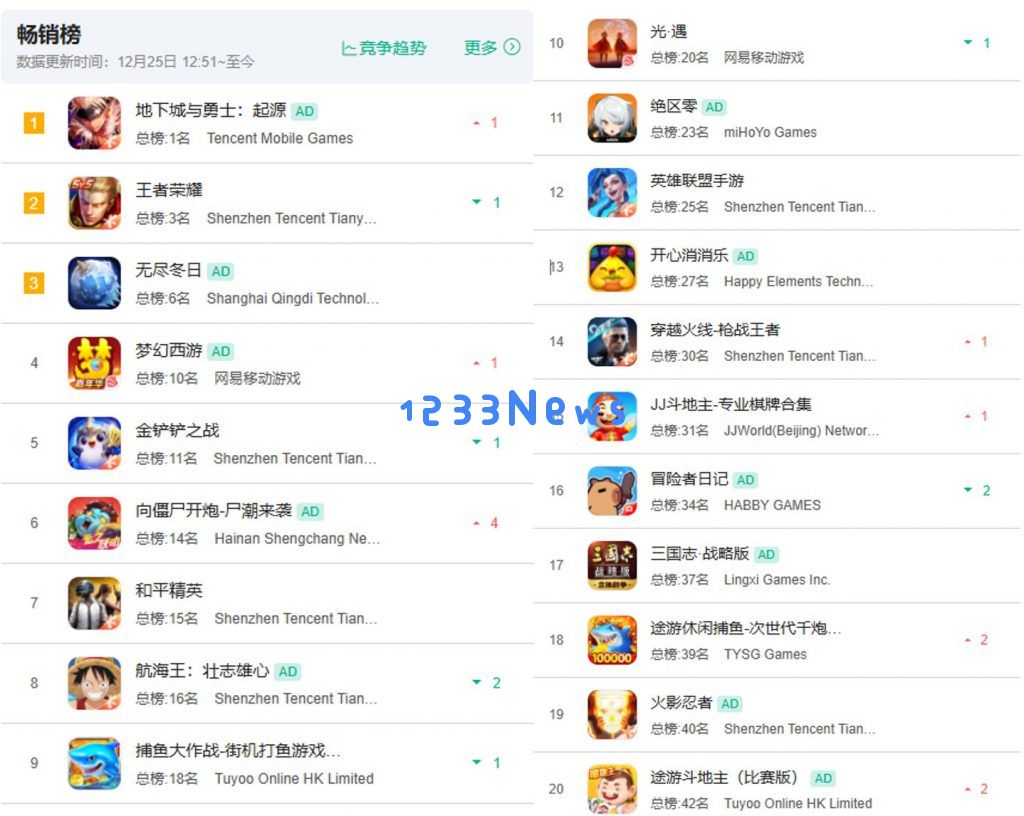Screen dimensions: 1024x816
Task: Open the 绝区零 character icon
Action: pyautogui.click(x=612, y=118)
